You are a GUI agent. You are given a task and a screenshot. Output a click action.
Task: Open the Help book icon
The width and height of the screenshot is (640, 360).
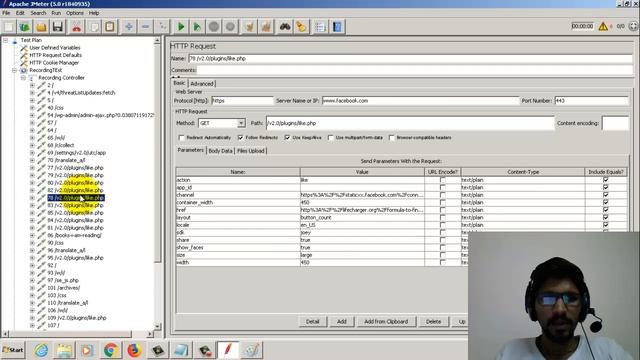point(337,27)
